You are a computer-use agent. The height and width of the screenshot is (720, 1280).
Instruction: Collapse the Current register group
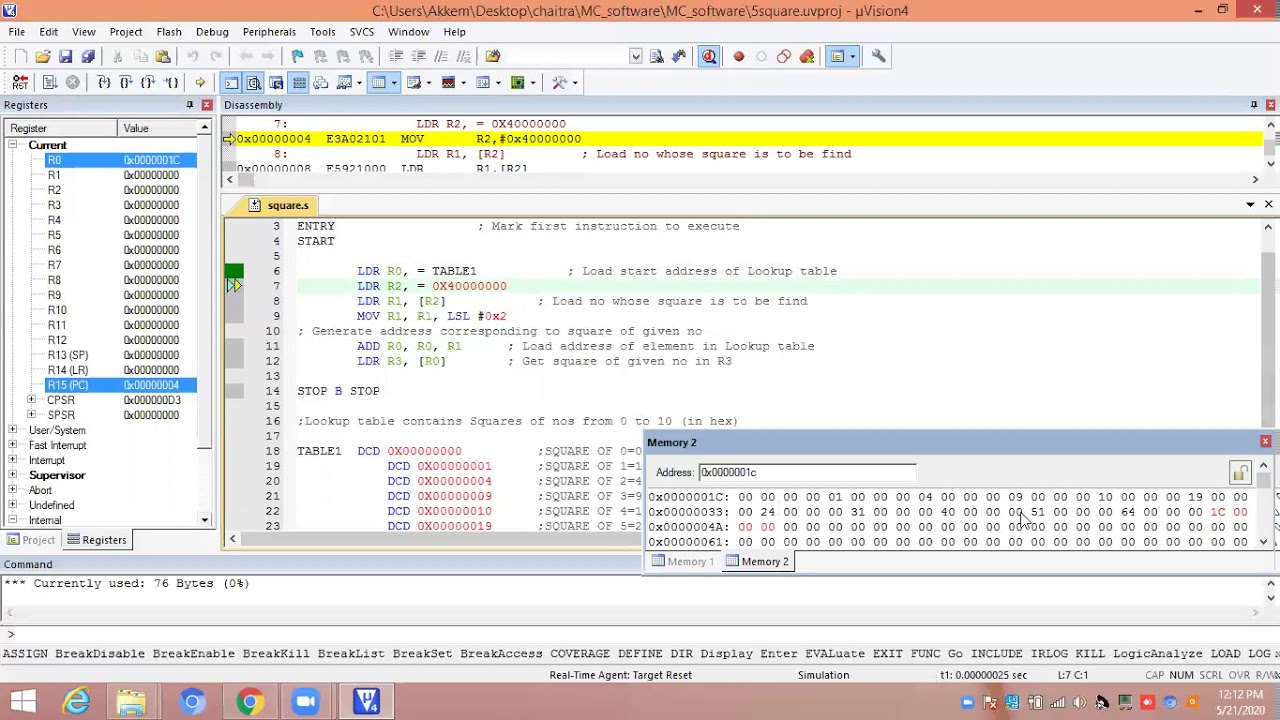tap(13, 145)
